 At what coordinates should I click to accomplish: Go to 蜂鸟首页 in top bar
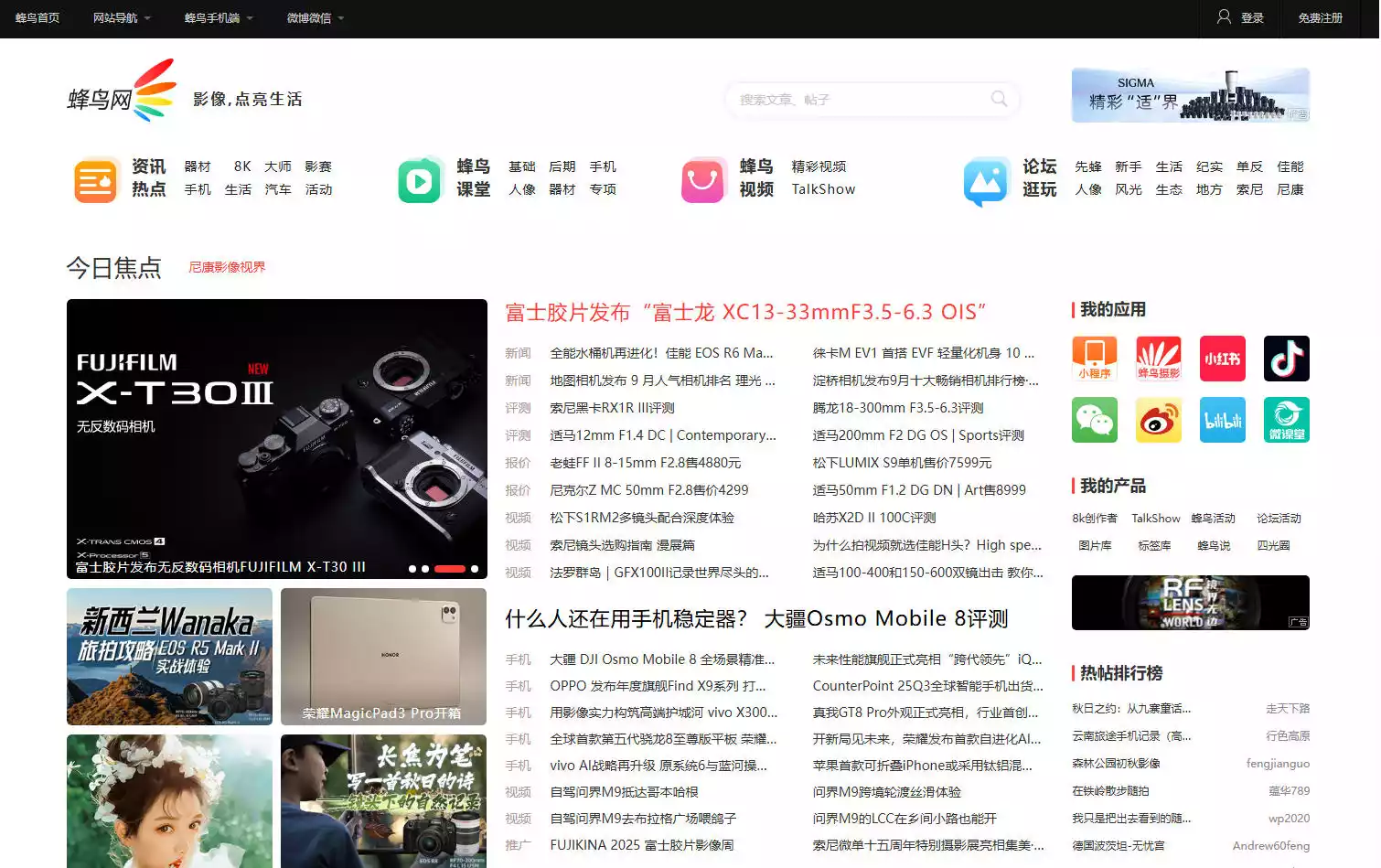click(37, 18)
